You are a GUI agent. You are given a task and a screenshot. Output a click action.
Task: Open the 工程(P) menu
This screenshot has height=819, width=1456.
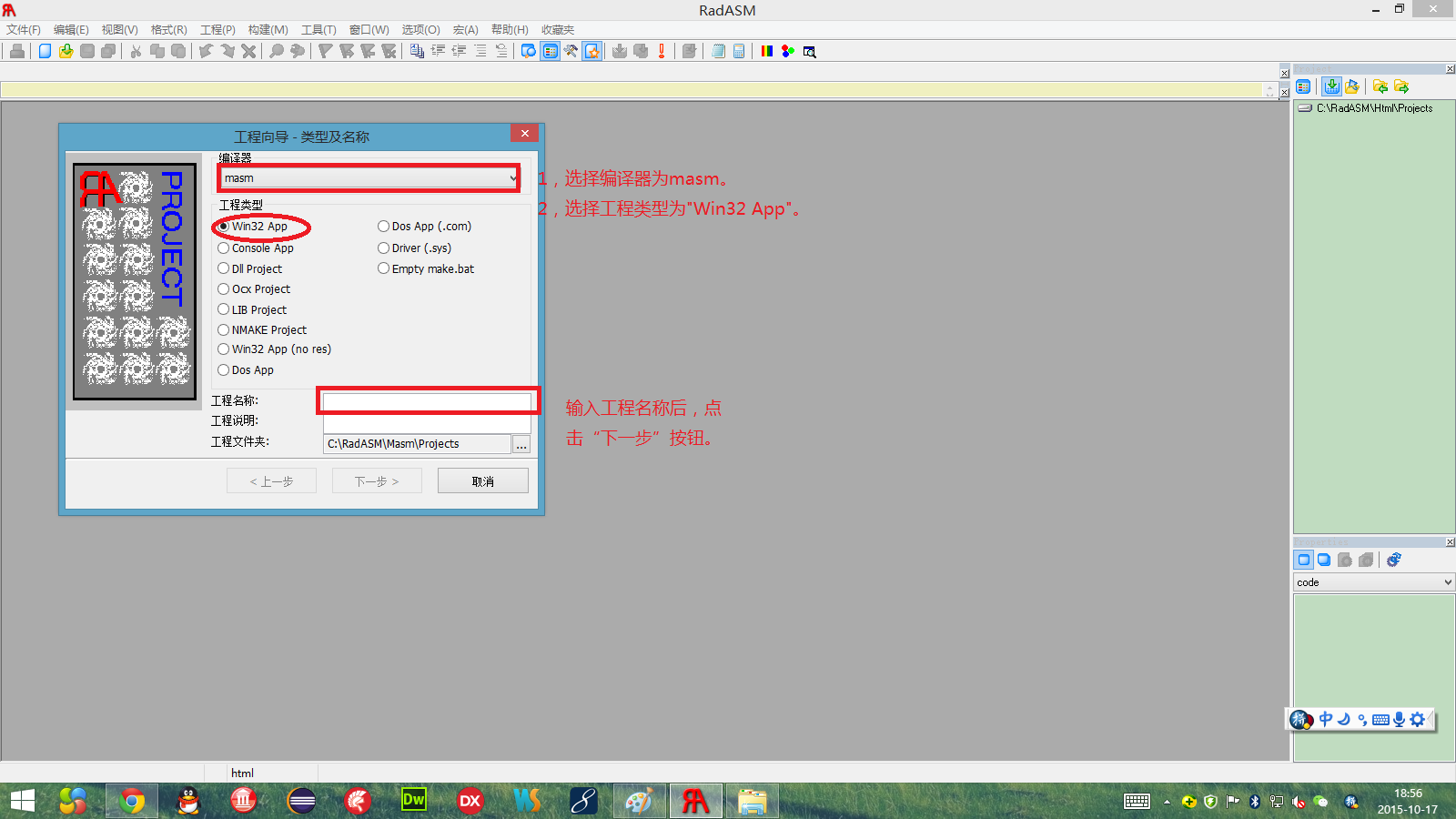(217, 29)
